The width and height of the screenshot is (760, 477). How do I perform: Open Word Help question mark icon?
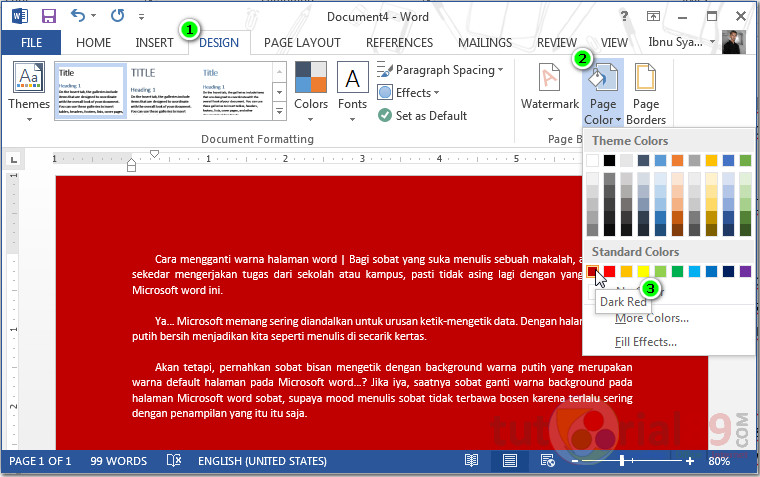pyautogui.click(x=624, y=16)
